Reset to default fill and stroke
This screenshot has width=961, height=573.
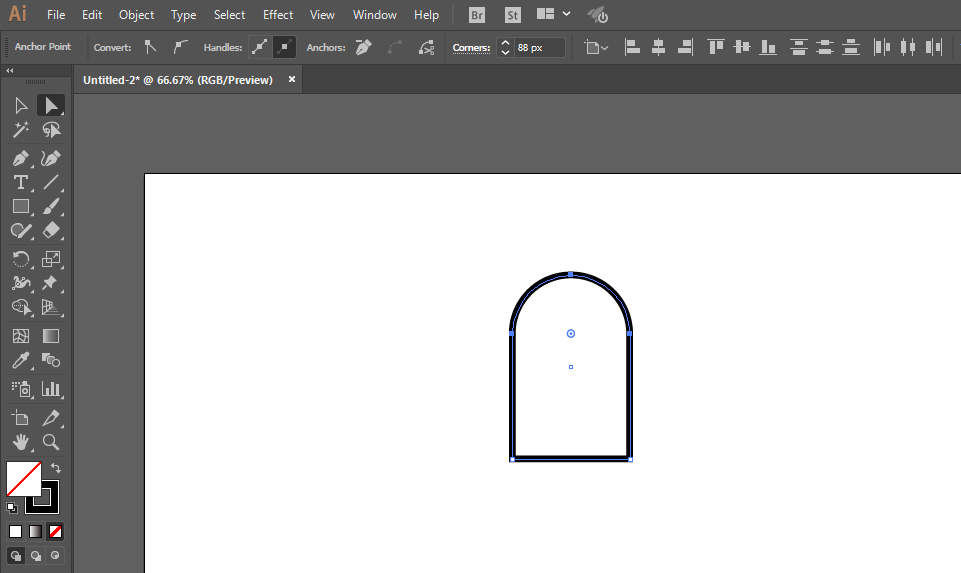pos(12,507)
